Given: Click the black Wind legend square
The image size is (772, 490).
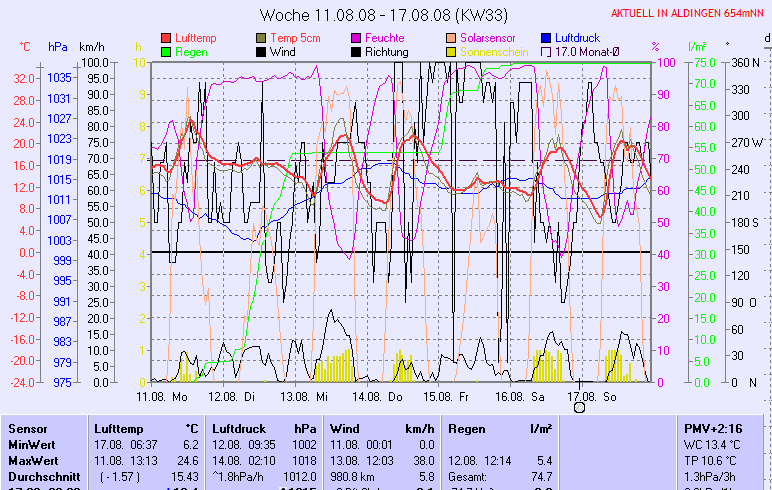Looking at the screenshot, I should (261, 51).
